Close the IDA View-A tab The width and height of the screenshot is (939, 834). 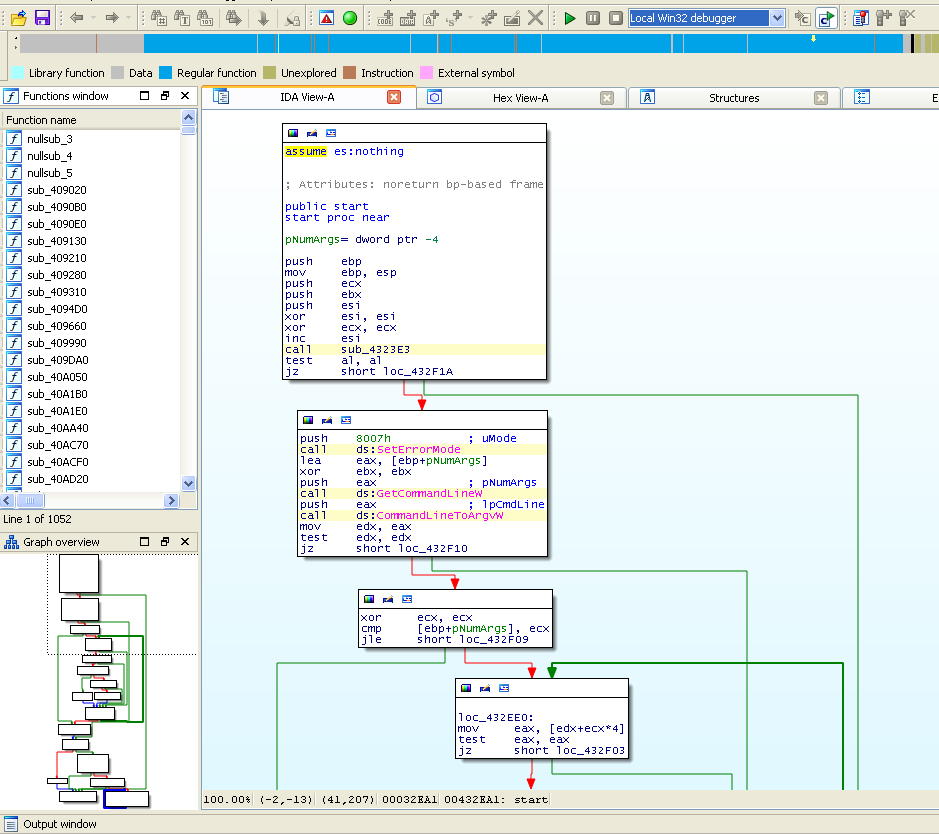click(394, 98)
